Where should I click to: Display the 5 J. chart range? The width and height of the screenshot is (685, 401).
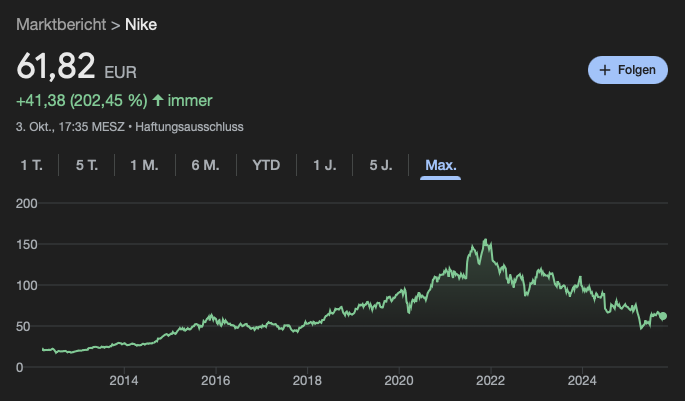[x=381, y=165]
